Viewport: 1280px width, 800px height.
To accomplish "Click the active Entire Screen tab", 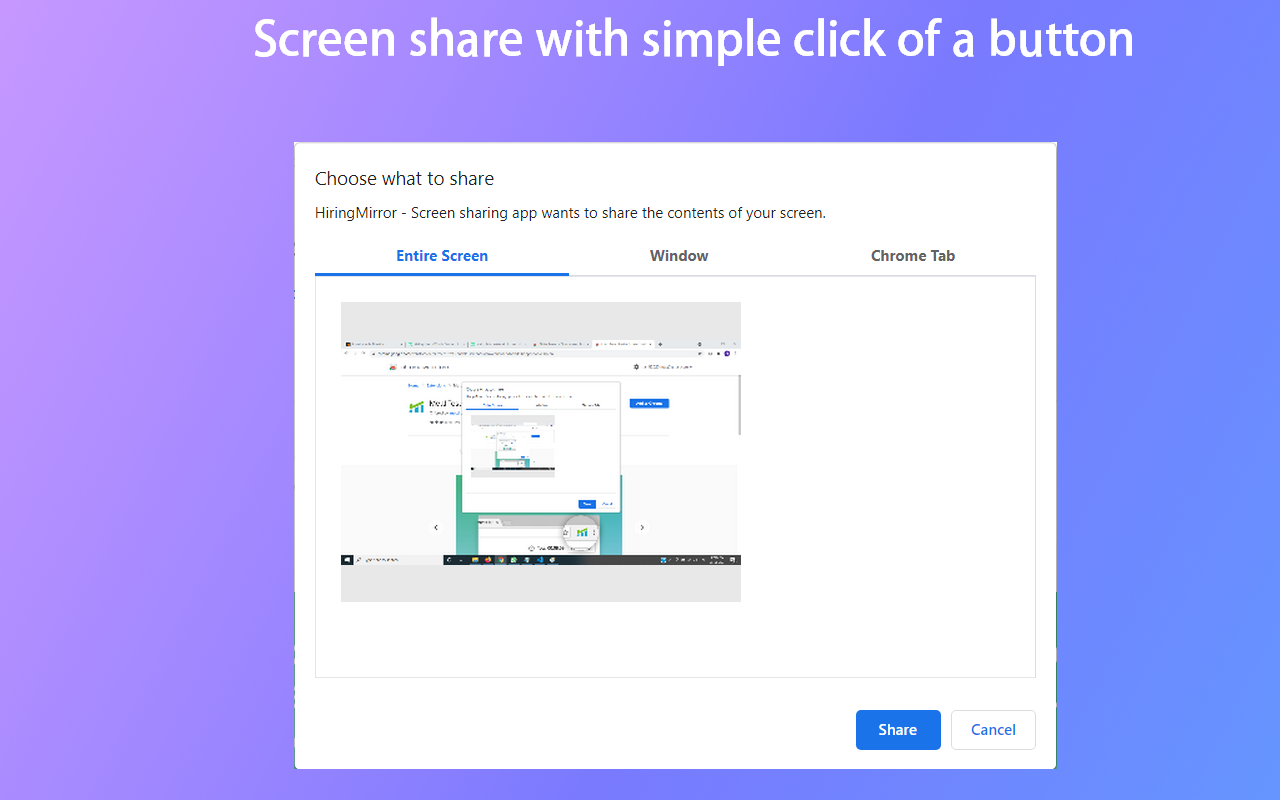I will [x=441, y=256].
